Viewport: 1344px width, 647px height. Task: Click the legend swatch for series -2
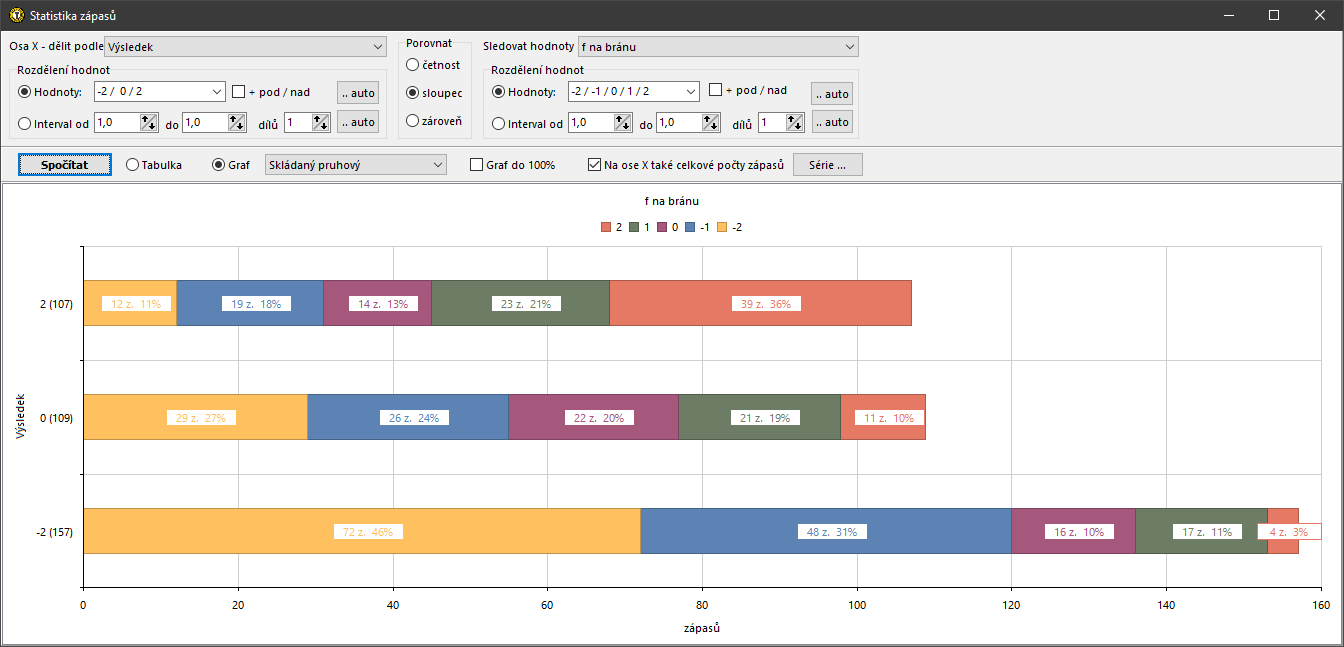pos(723,227)
